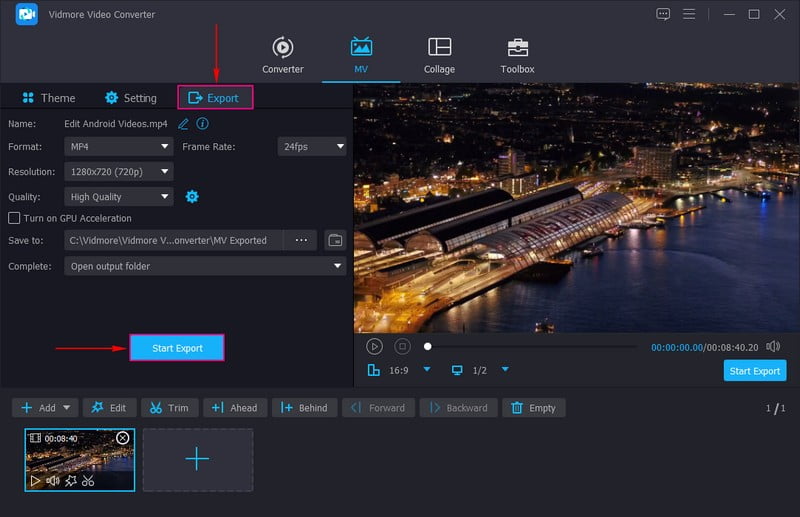Remove the clip using its X icon
Viewport: 800px width, 517px height.
(123, 438)
